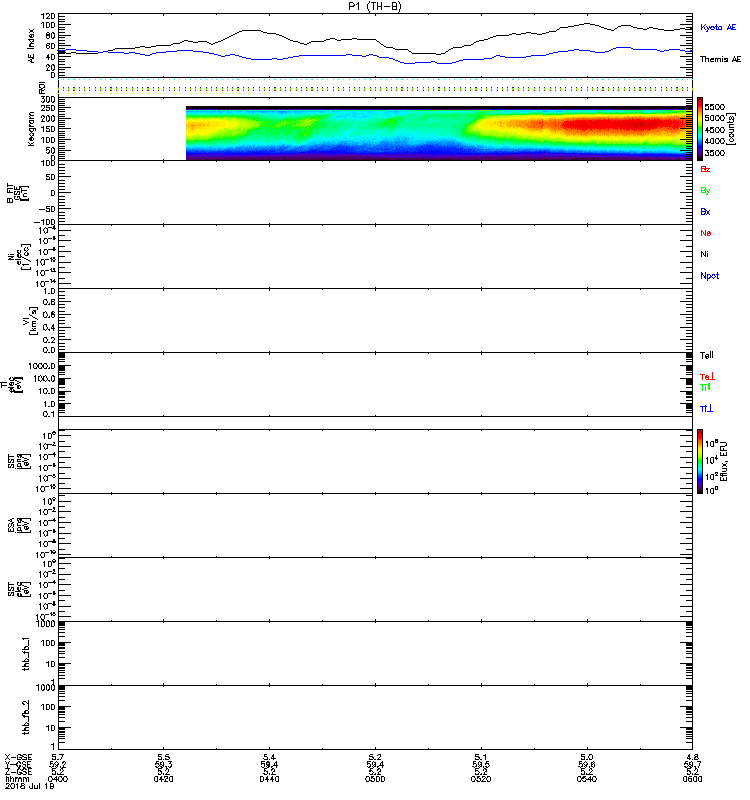Click the Themis AE legend label
Viewport: 750px width, 800px height.
[720, 60]
